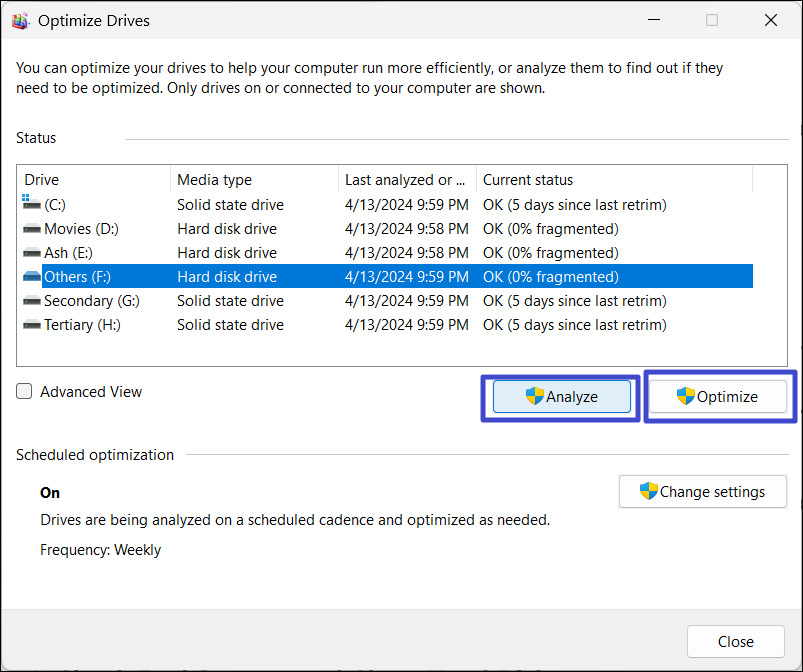Click the Secondary (G:) drive icon
Image resolution: width=803 pixels, height=672 pixels.
31,301
